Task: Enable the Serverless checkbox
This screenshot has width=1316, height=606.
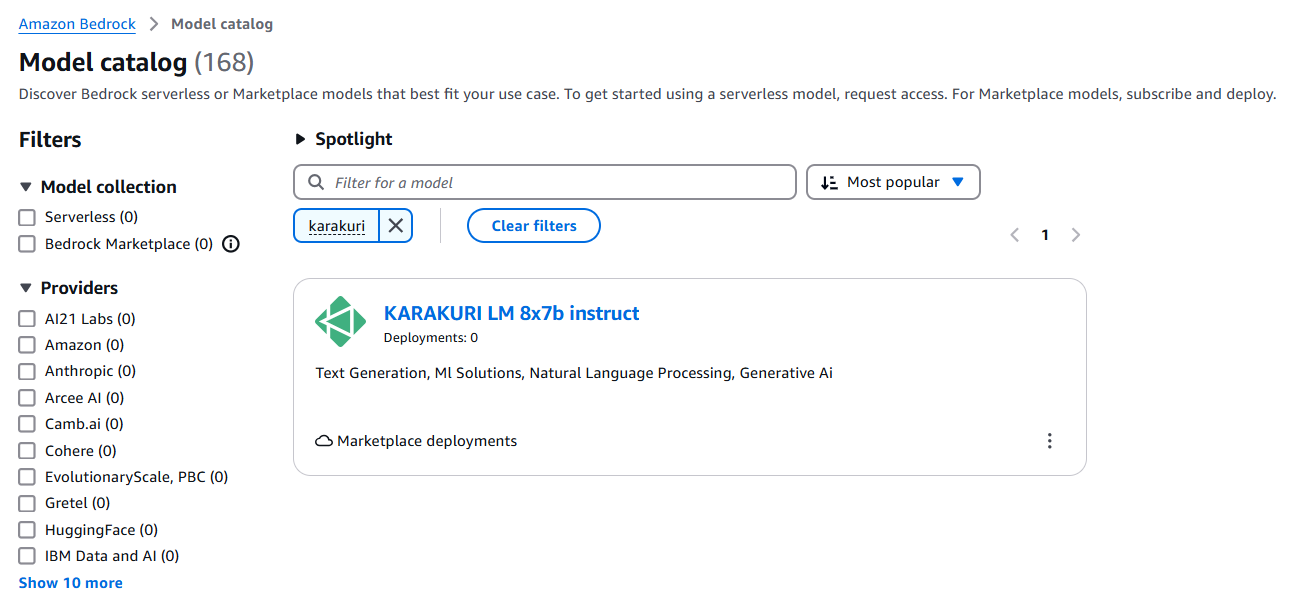Action: [x=27, y=217]
